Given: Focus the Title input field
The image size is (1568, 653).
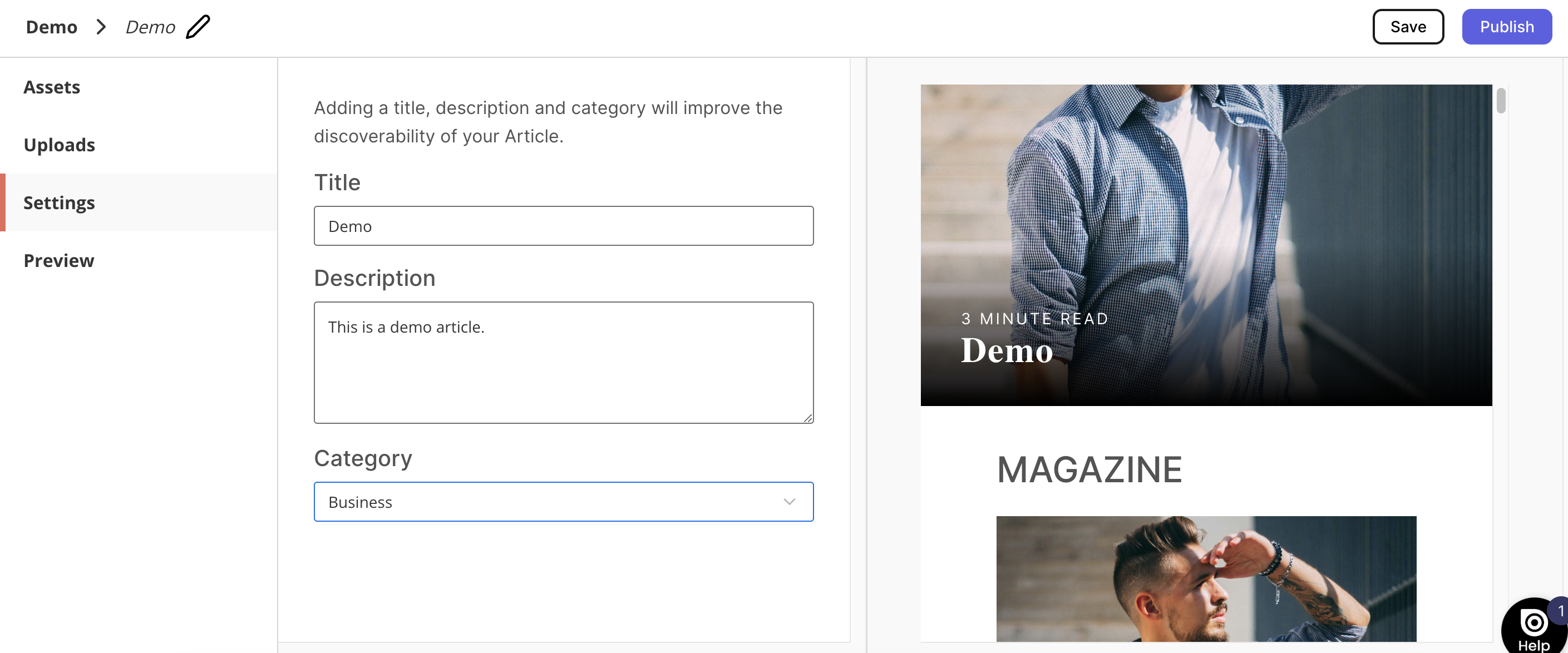Looking at the screenshot, I should (563, 226).
